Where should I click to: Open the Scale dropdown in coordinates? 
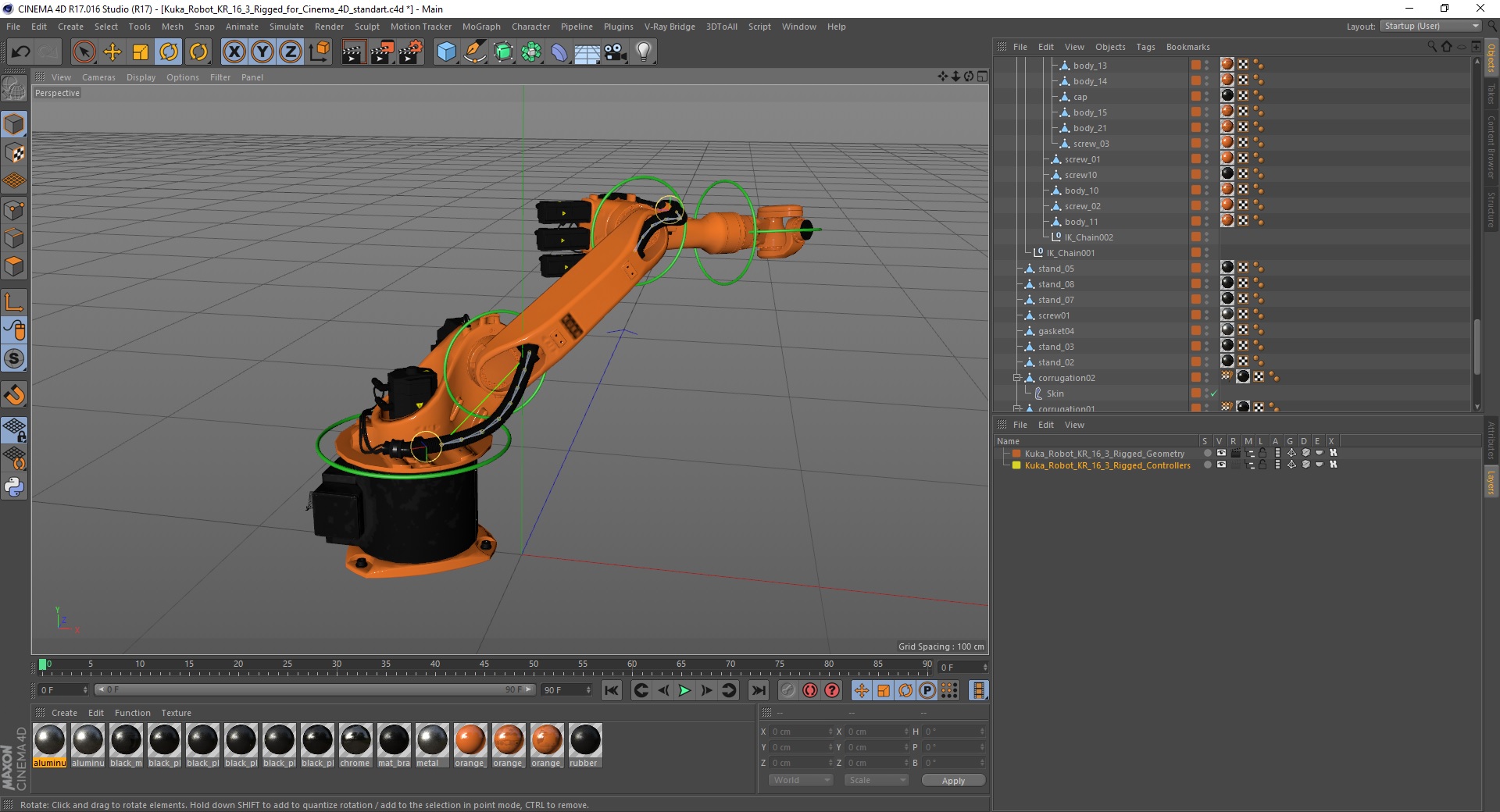pos(877,780)
